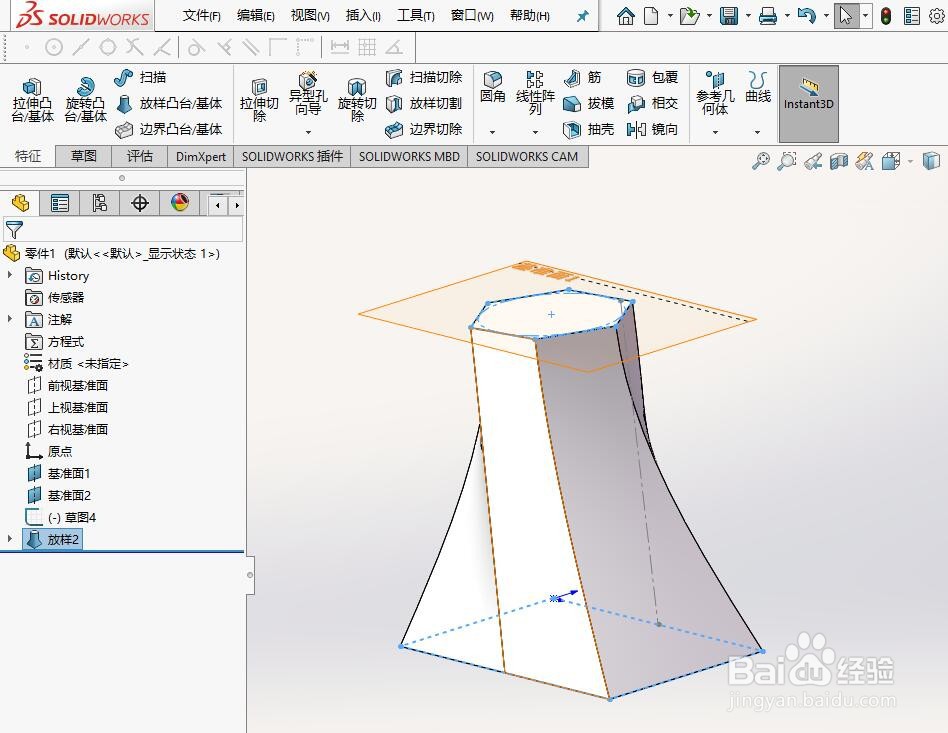Open the 帮助(H) menu
948x733 pixels.
click(530, 16)
